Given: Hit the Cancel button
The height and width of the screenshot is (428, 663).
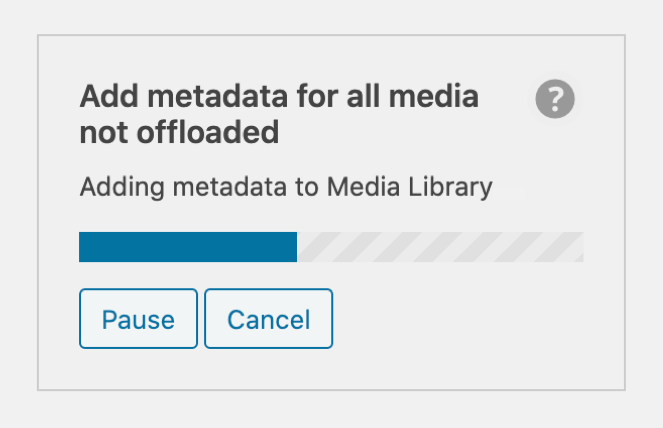Looking at the screenshot, I should click(268, 319).
